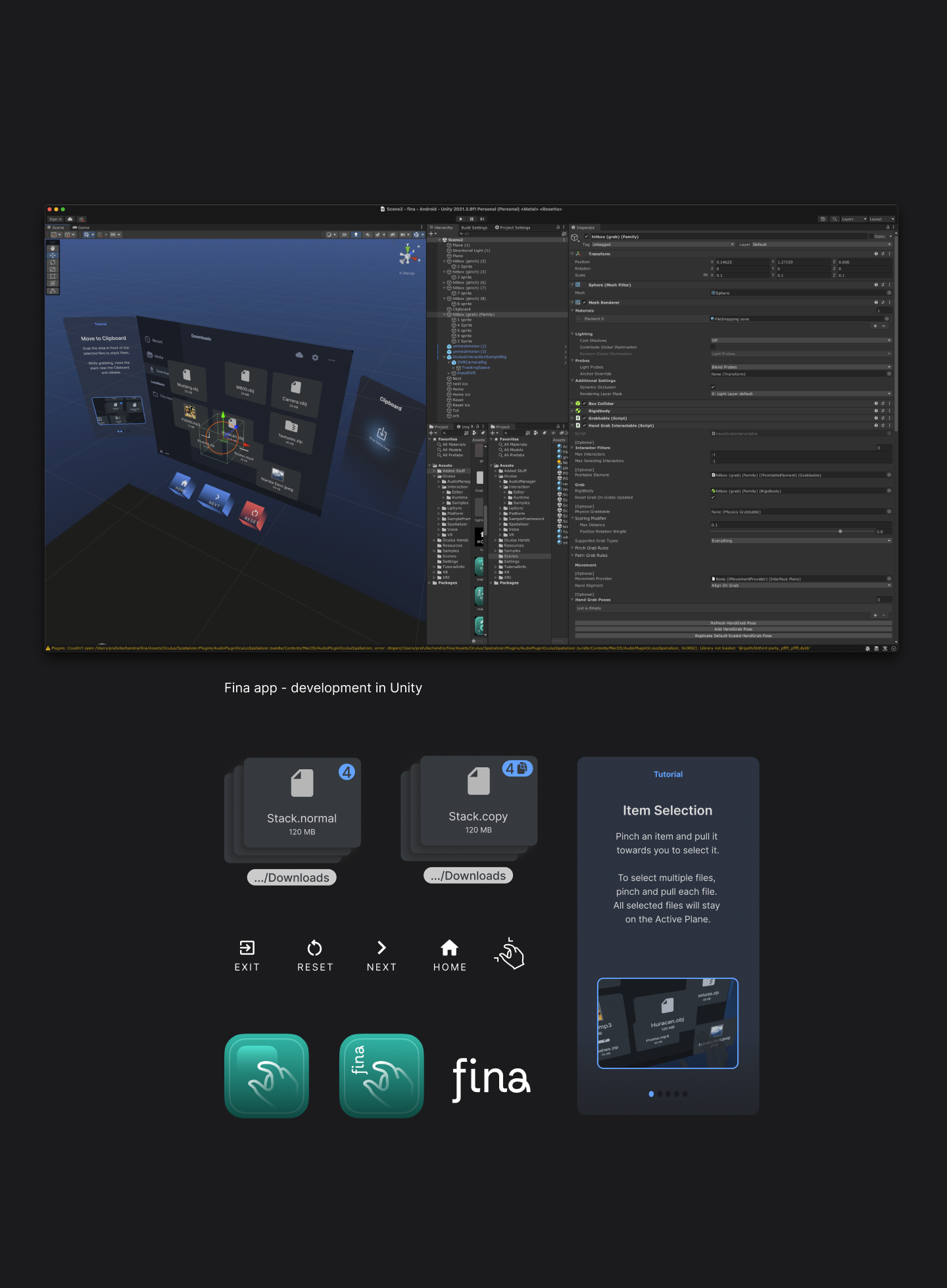
Task: Click Sign in button in Unity
Action: coord(55,219)
